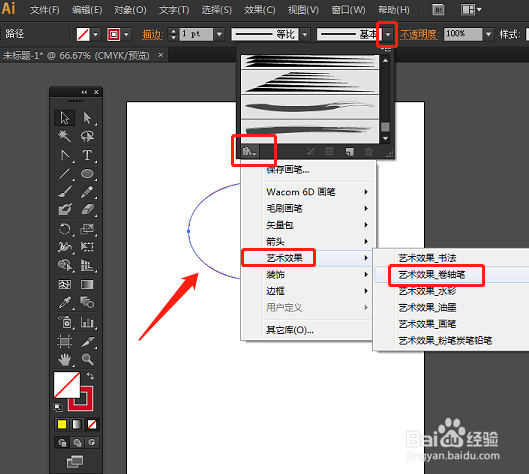Open the stroke weight dropdown
Viewport: 529px width, 474px height.
pos(219,34)
